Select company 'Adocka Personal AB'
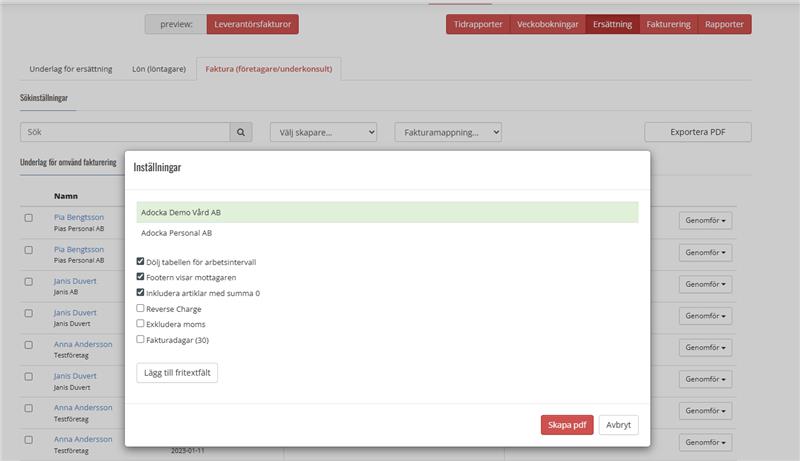The width and height of the screenshot is (800, 461). (x=387, y=233)
